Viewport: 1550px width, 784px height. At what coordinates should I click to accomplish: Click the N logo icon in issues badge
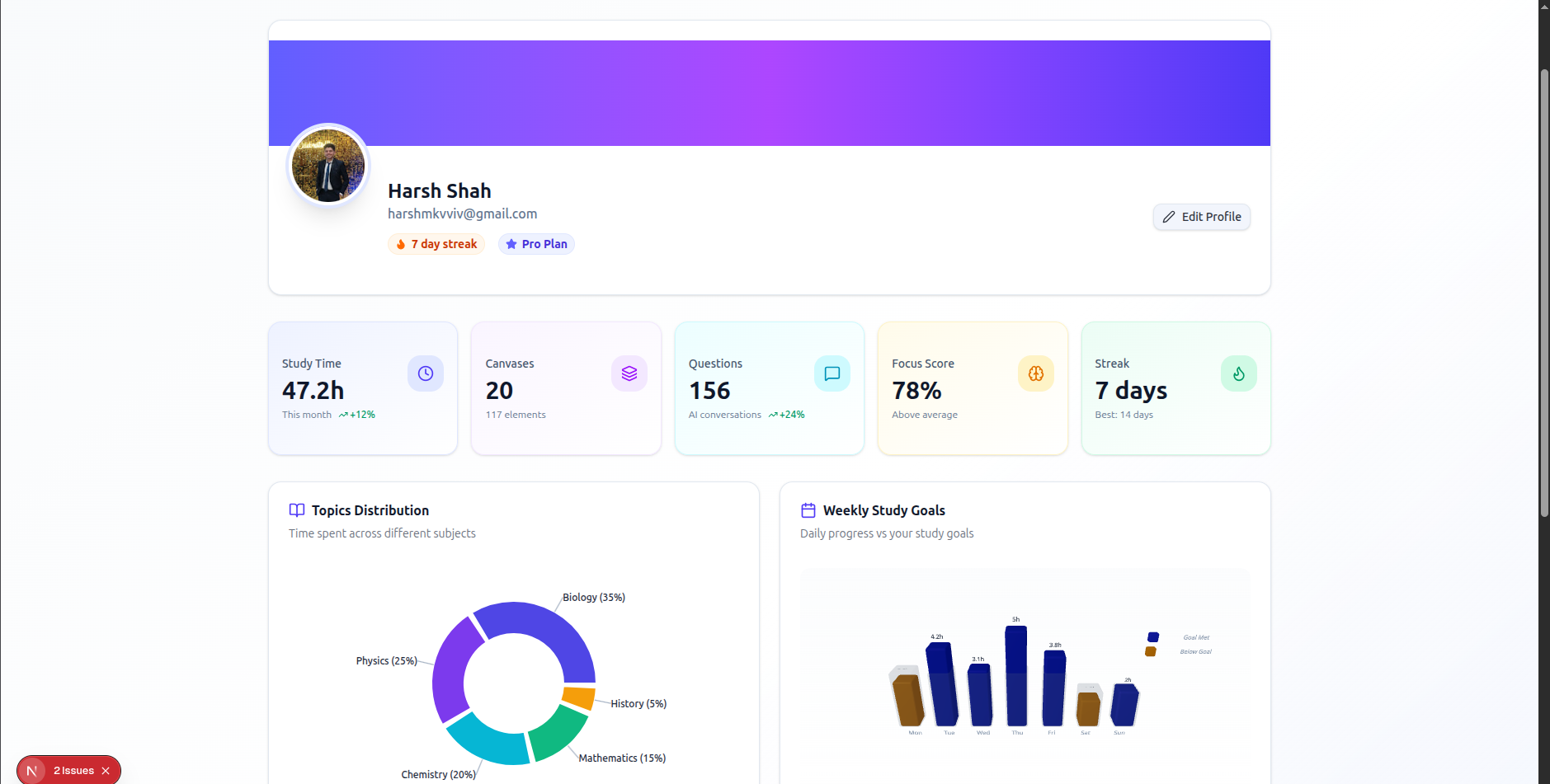[32, 771]
